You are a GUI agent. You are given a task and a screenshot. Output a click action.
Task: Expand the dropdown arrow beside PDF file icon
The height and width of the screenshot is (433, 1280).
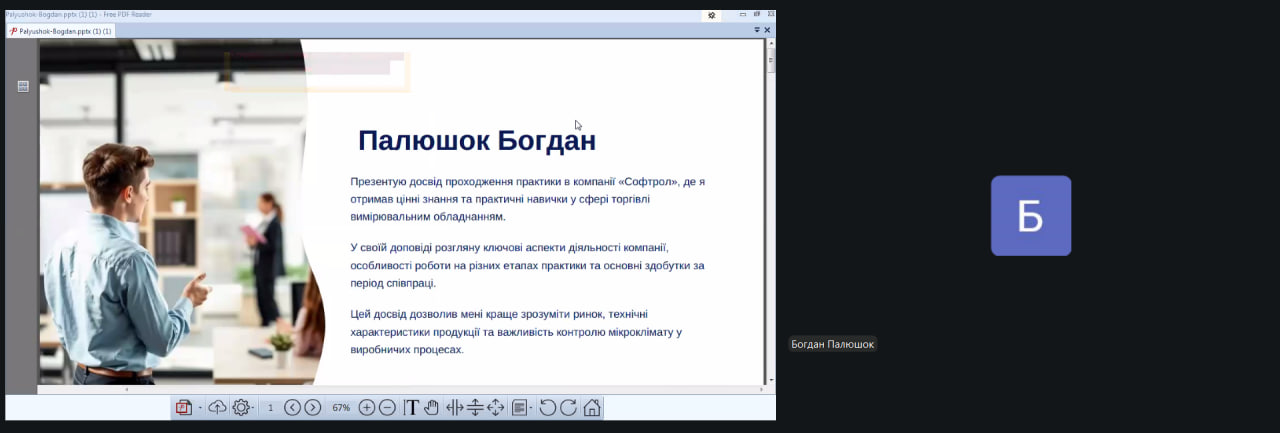200,408
